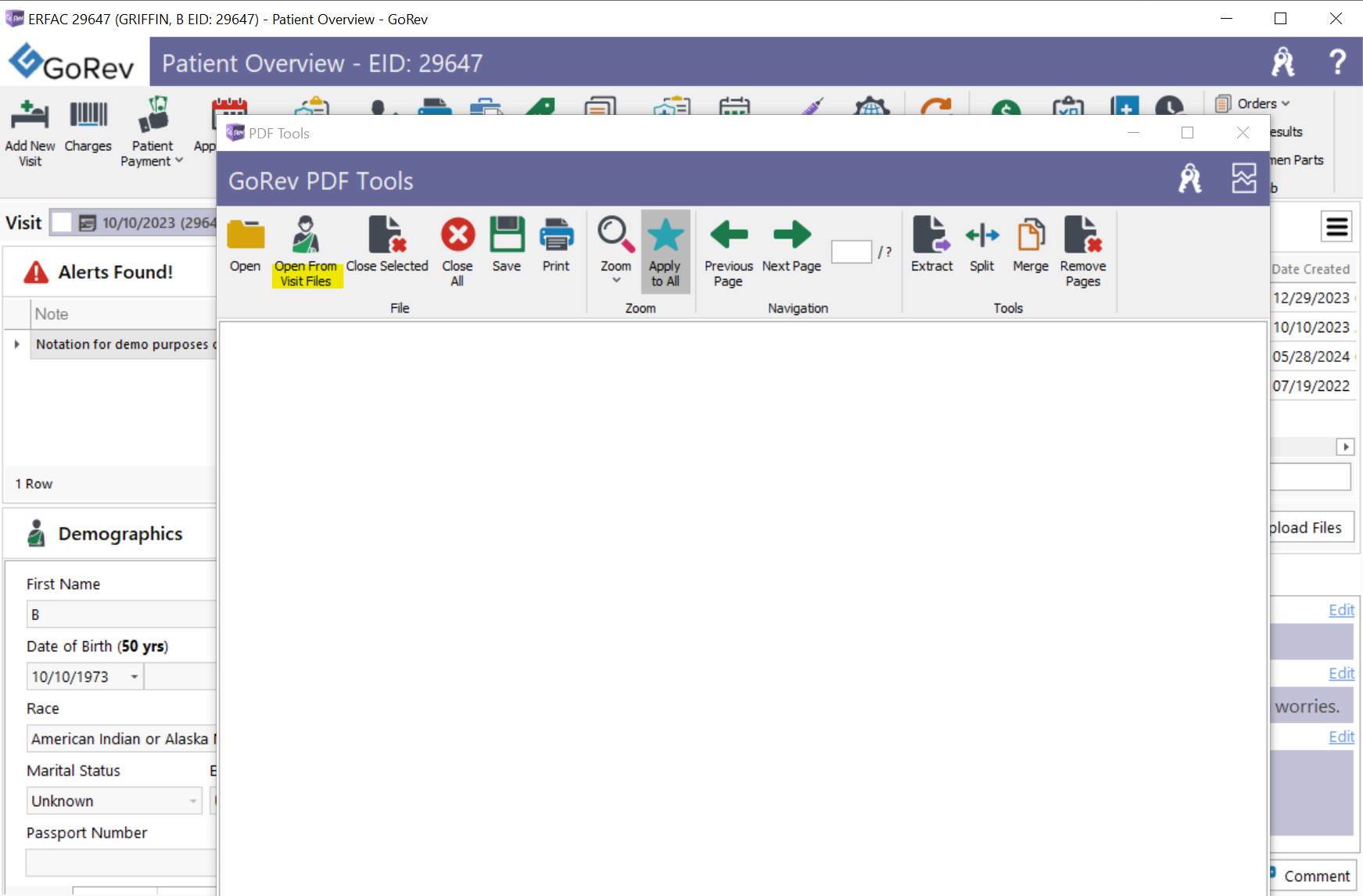Click the Race field American Indian
Image resolution: width=1363 pixels, height=896 pixels.
click(x=121, y=739)
